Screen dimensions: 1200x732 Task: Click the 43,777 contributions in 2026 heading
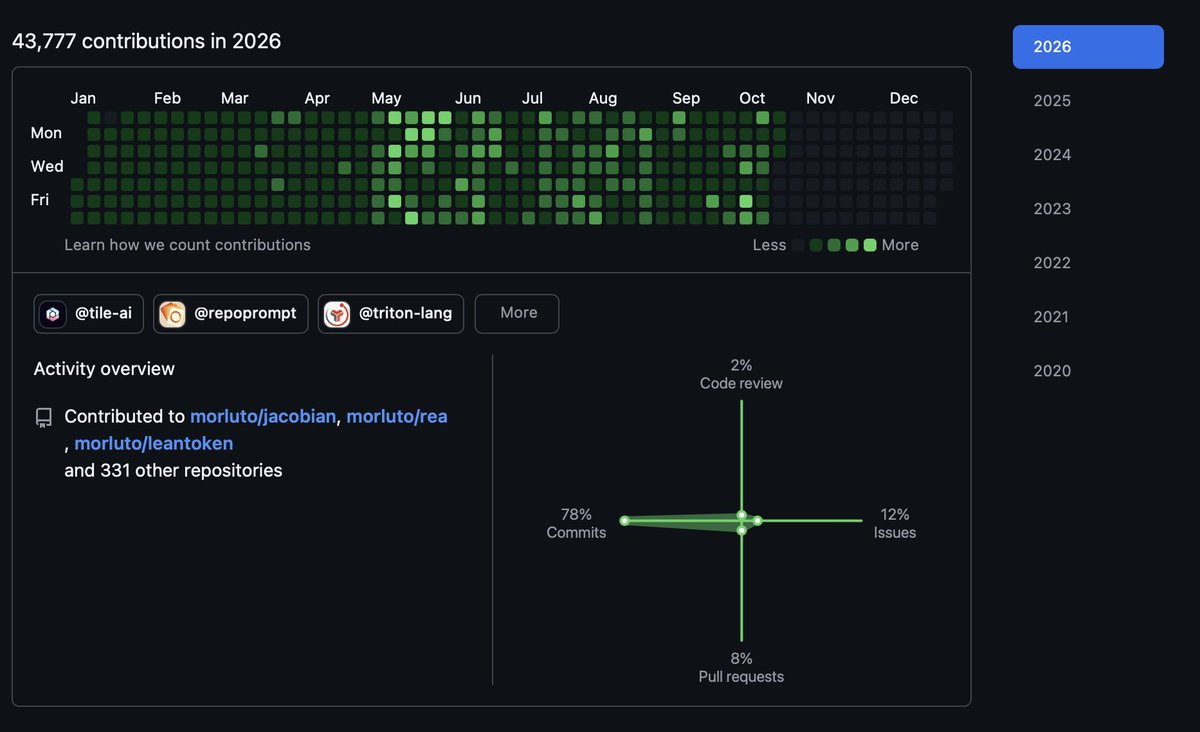[x=146, y=42]
